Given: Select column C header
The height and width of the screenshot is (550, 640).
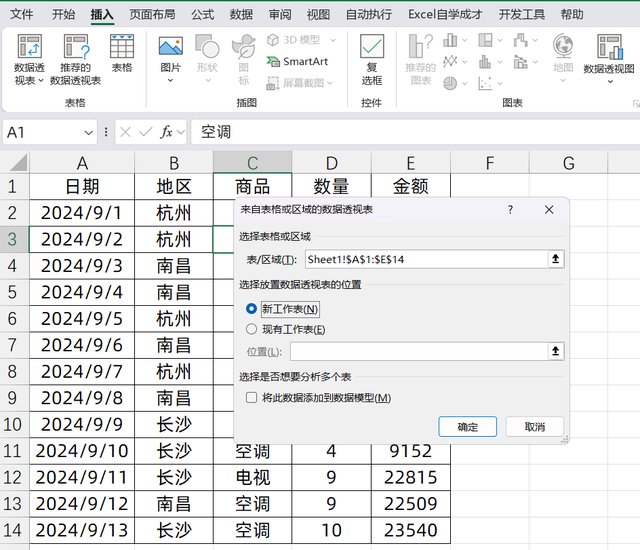Looking at the screenshot, I should click(x=252, y=163).
